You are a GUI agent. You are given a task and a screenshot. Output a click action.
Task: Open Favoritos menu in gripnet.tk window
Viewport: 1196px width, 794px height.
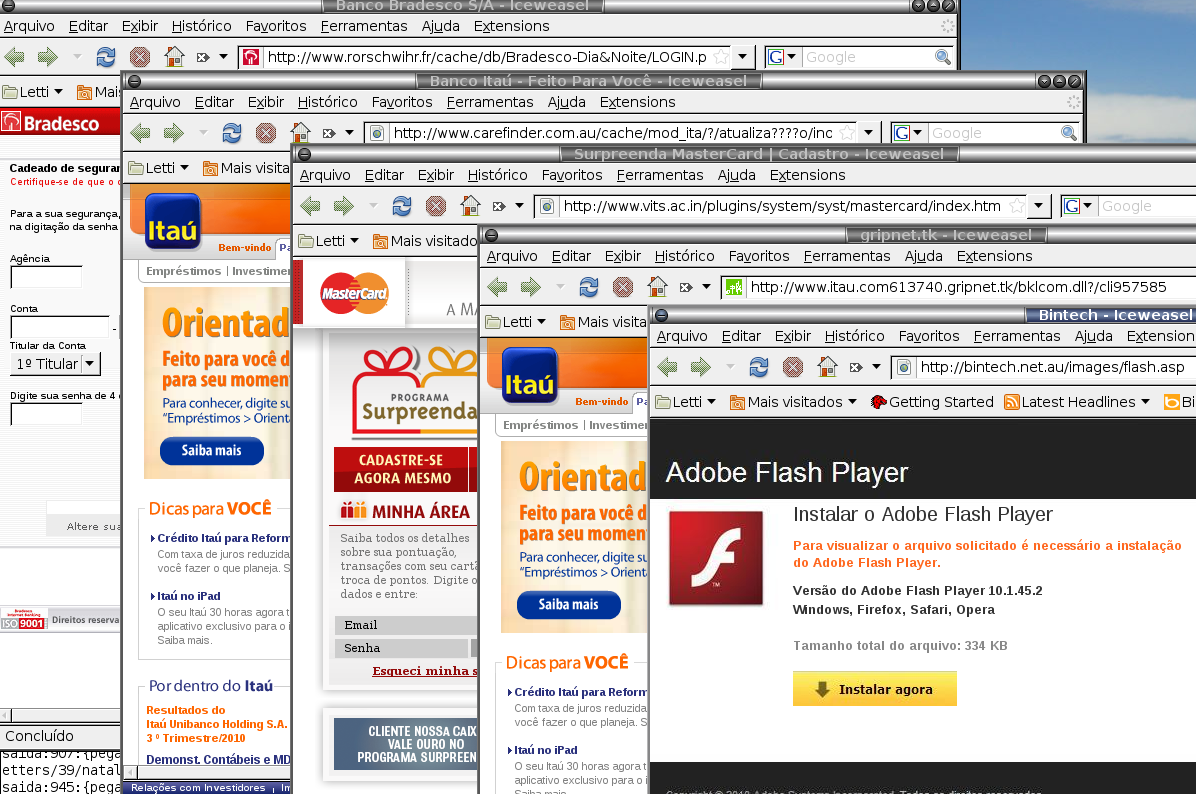click(x=759, y=256)
